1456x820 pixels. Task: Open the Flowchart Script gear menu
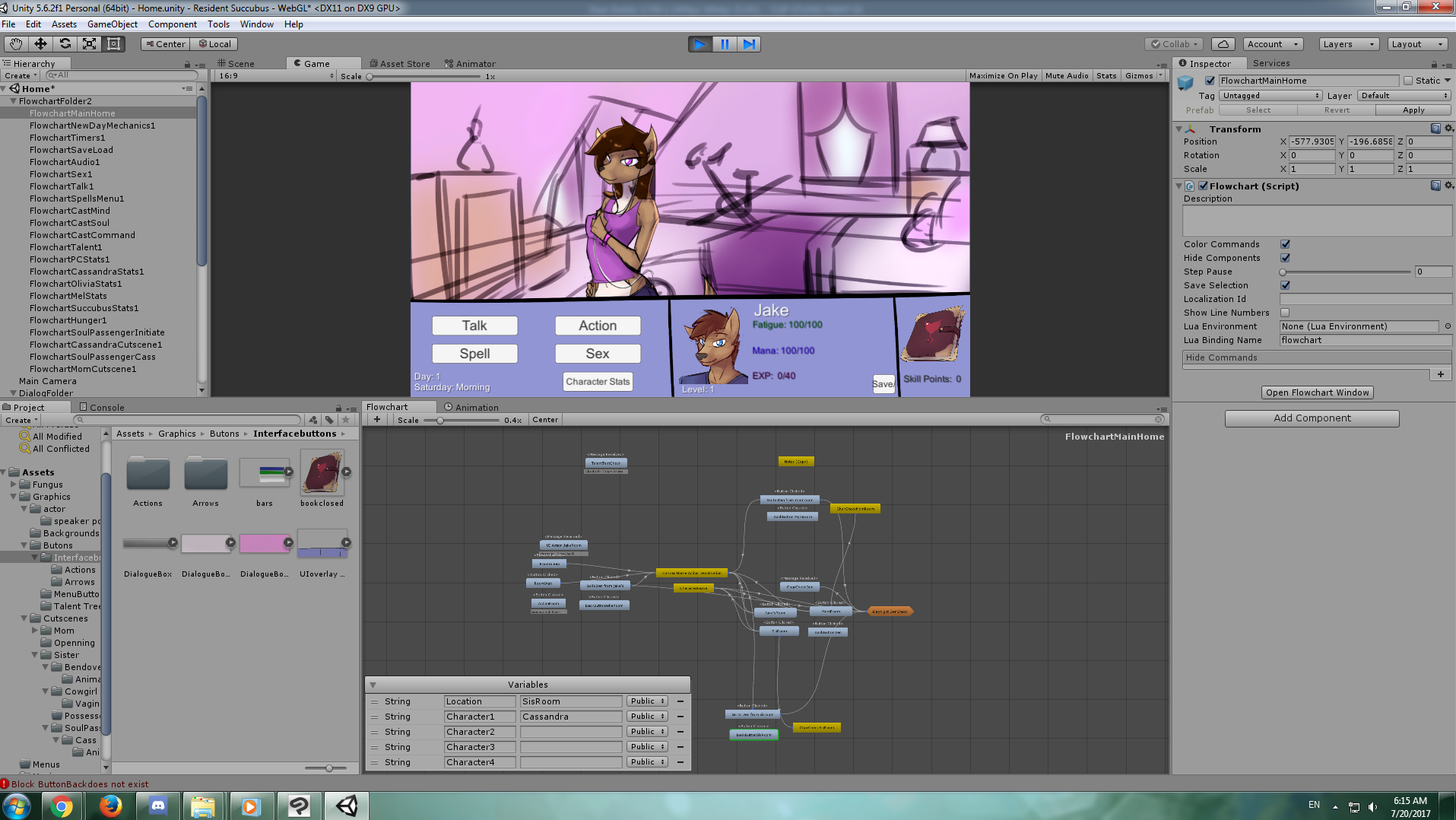[1448, 186]
